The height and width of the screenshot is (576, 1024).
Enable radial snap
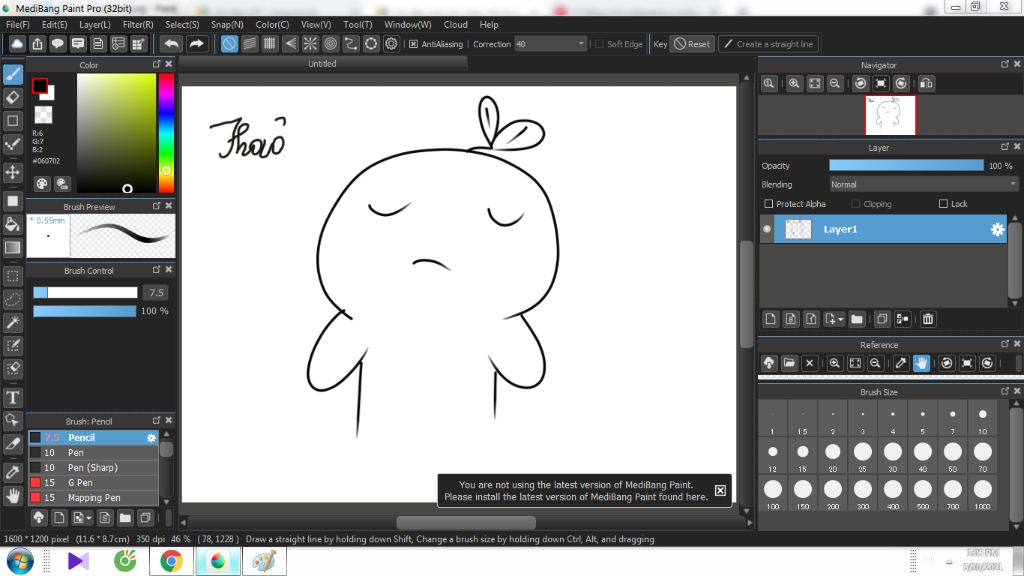pyautogui.click(x=310, y=44)
